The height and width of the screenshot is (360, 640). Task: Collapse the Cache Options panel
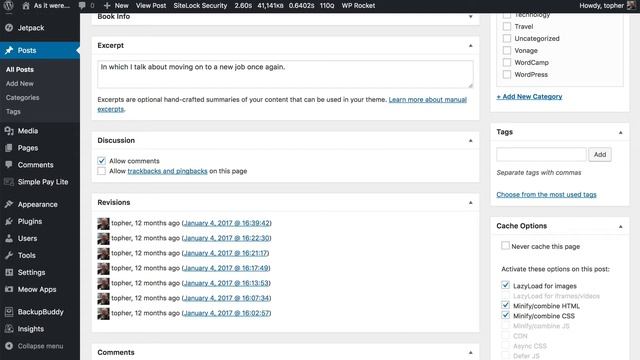tap(620, 227)
